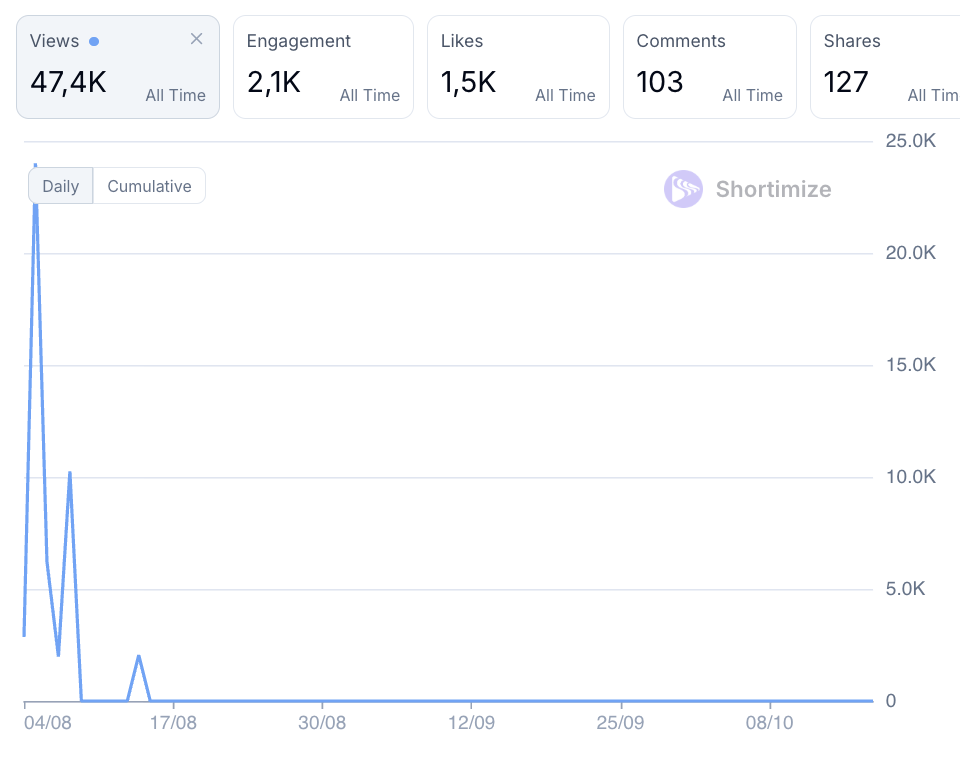Click the 25/09 date label on axis
Screen dimensions: 976x758
tap(621, 722)
